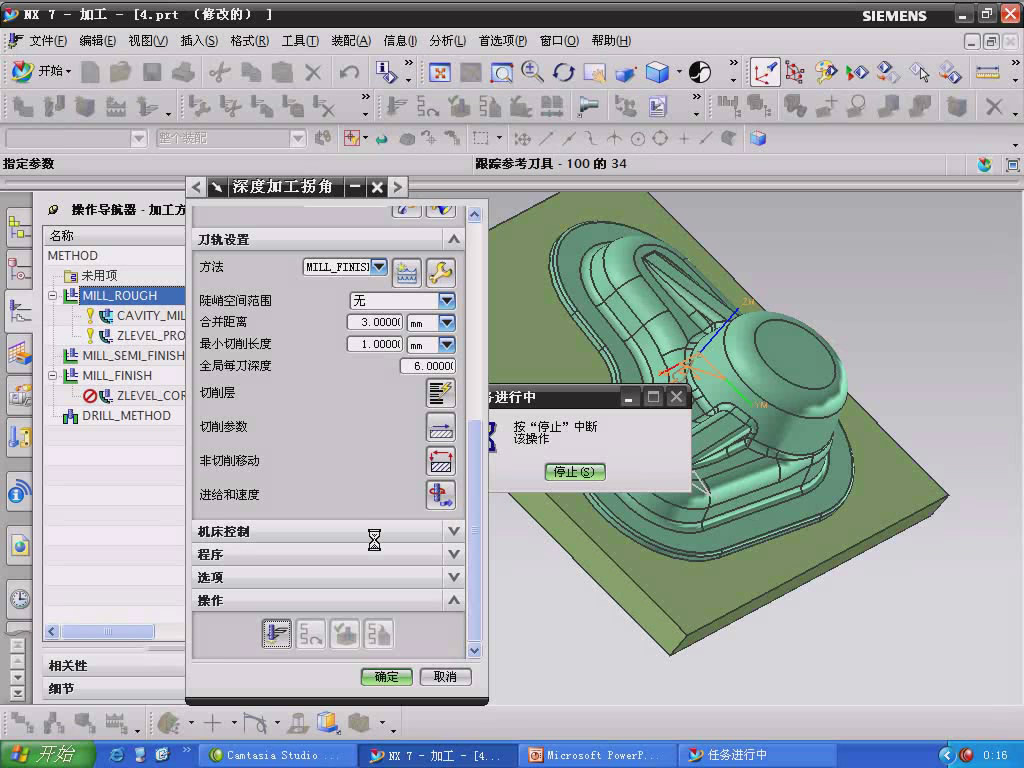The height and width of the screenshot is (768, 1024).
Task: Click the previous arrow in dialog title bar
Action: coord(196,187)
